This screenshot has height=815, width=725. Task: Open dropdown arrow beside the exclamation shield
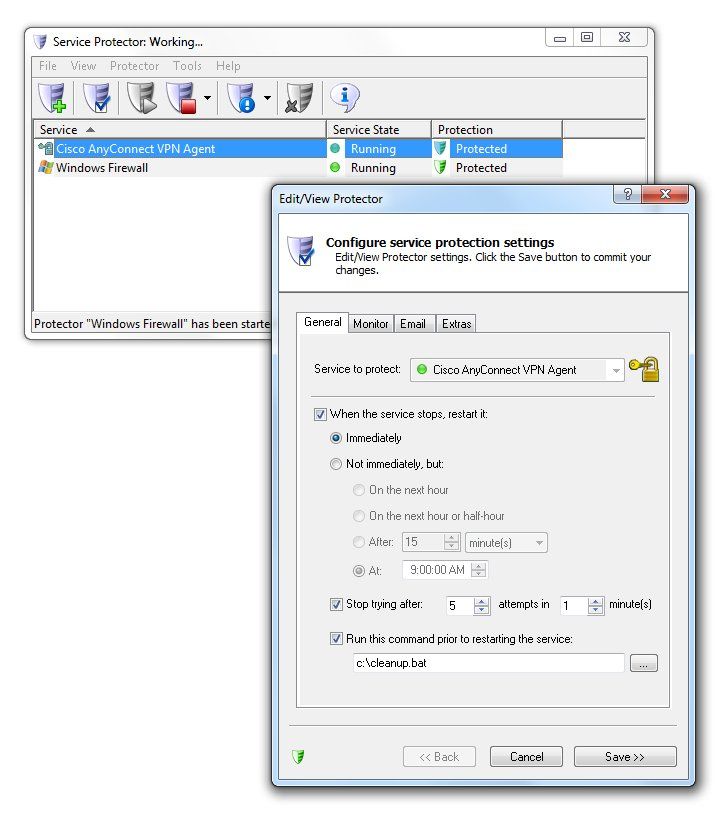tap(267, 99)
